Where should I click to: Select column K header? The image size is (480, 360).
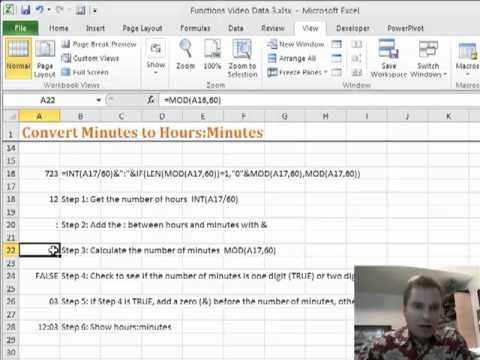(448, 116)
